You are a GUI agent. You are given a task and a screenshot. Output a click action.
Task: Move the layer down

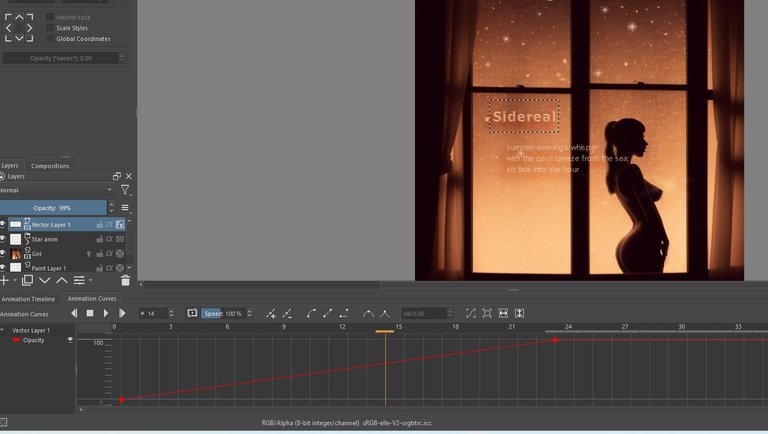45,280
